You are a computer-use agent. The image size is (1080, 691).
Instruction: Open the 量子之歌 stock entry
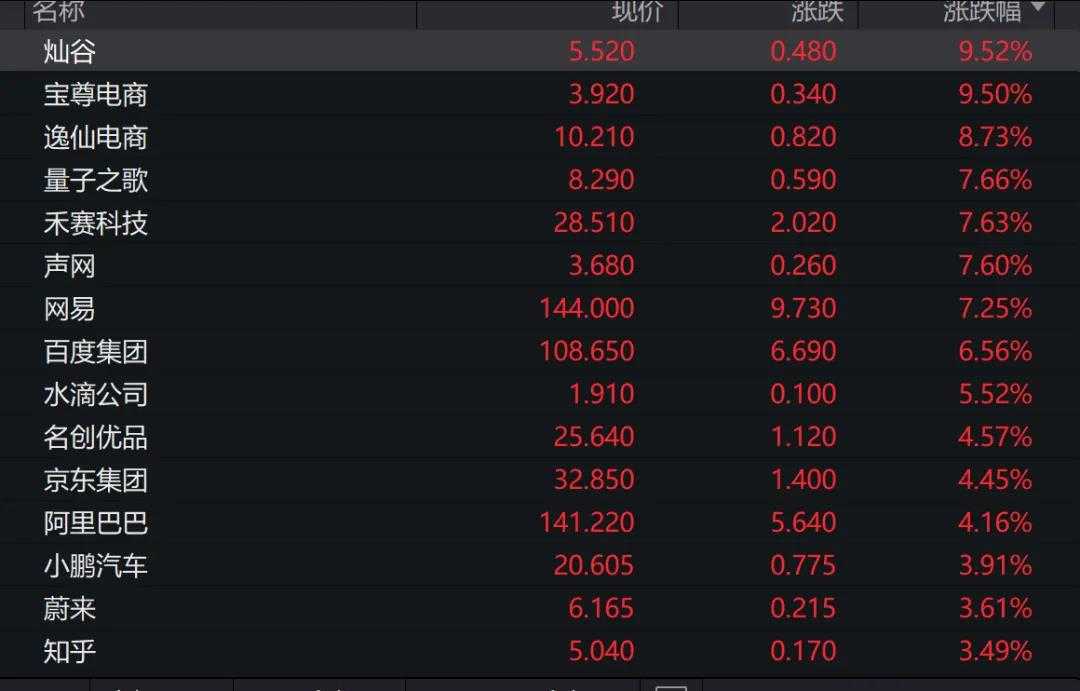tap(96, 180)
